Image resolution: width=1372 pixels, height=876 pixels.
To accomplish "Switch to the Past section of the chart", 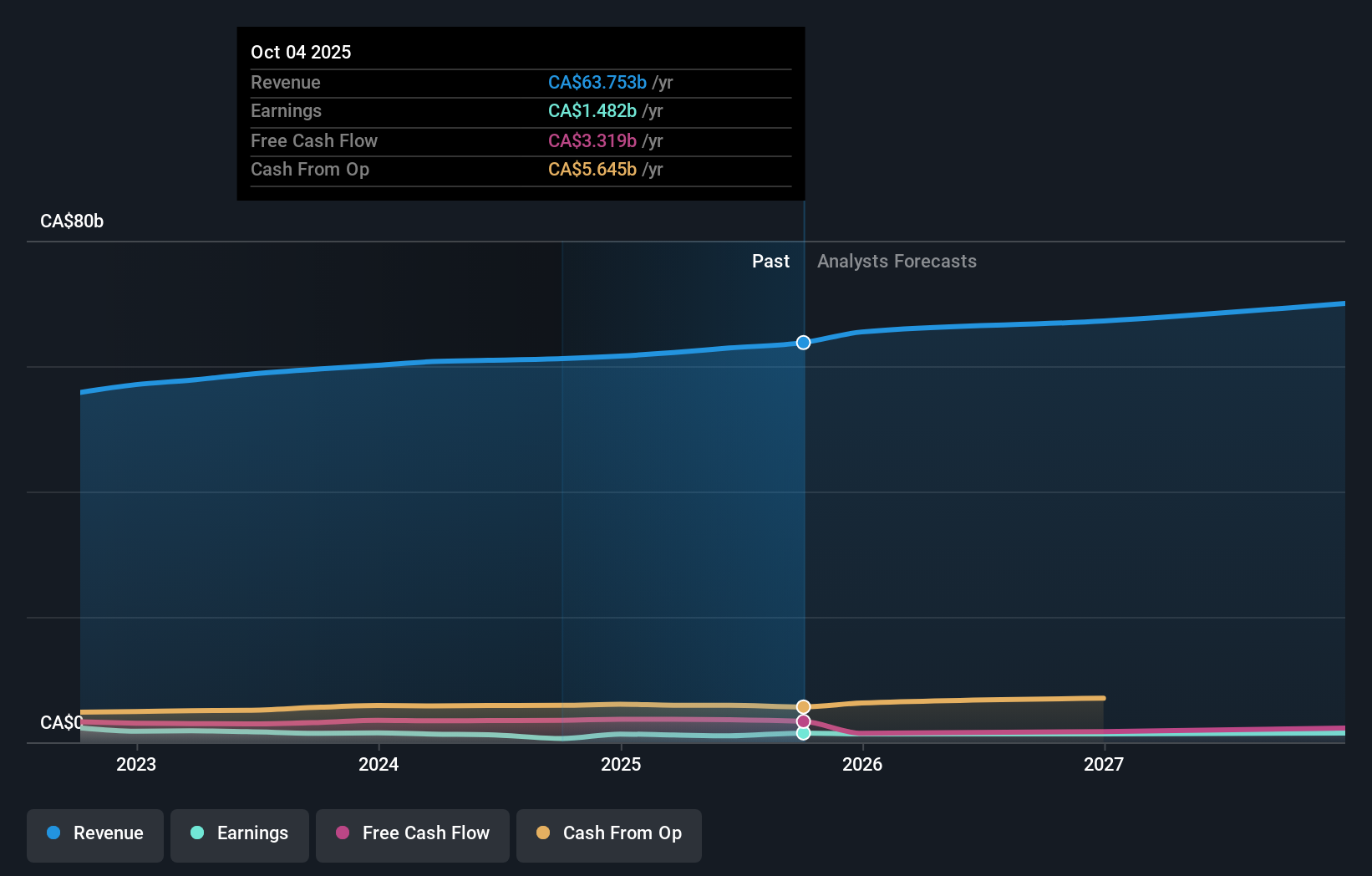I will (770, 261).
